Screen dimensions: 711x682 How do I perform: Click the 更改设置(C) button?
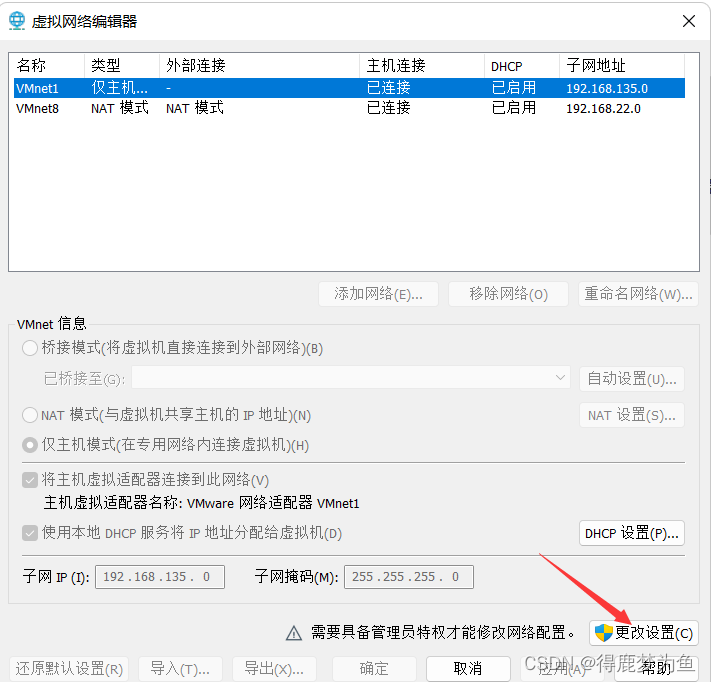644,633
